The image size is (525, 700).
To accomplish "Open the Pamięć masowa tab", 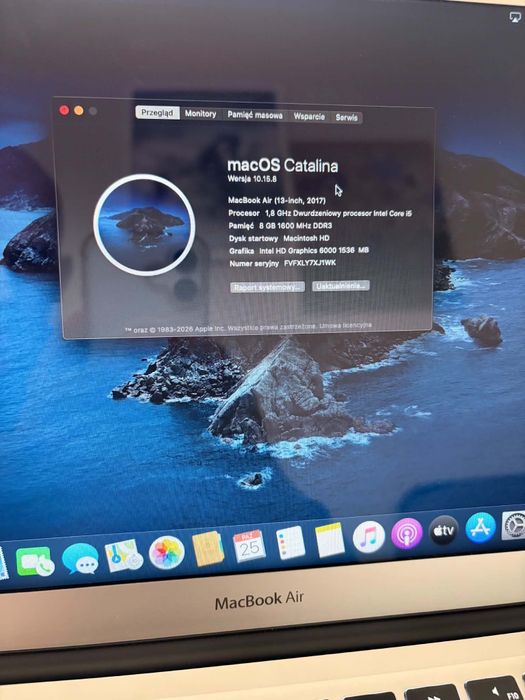I will click(x=255, y=115).
